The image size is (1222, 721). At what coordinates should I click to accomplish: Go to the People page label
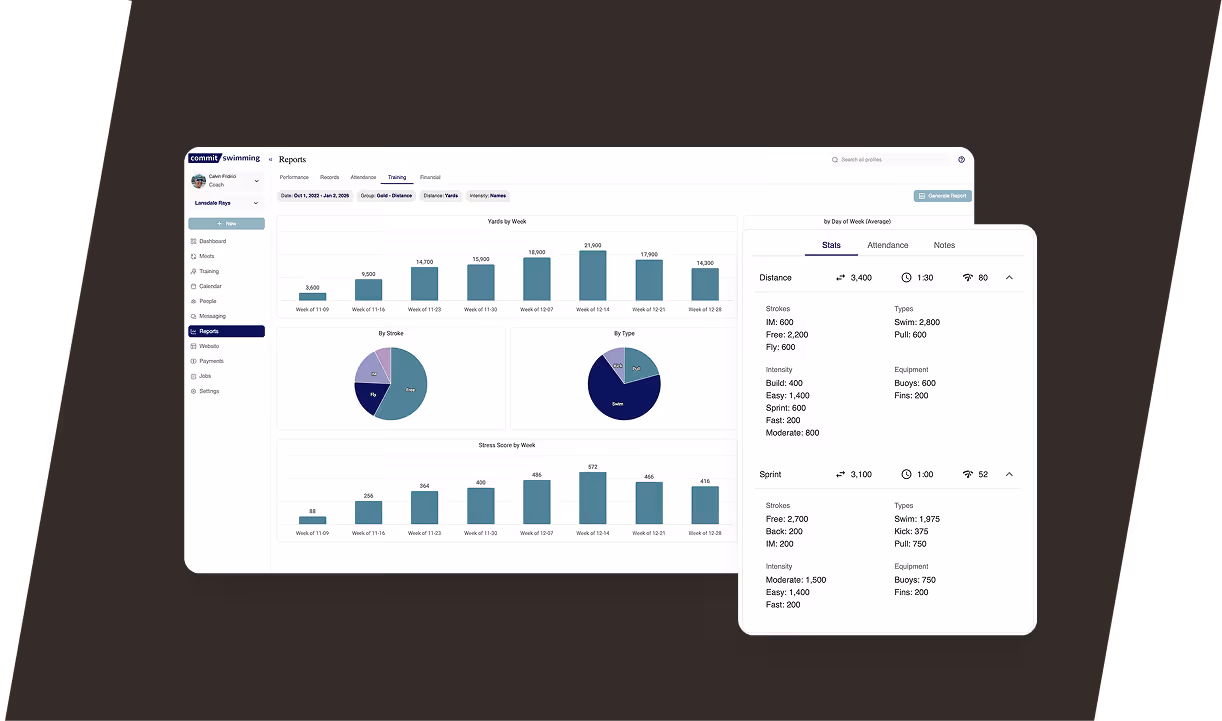pyautogui.click(x=208, y=301)
